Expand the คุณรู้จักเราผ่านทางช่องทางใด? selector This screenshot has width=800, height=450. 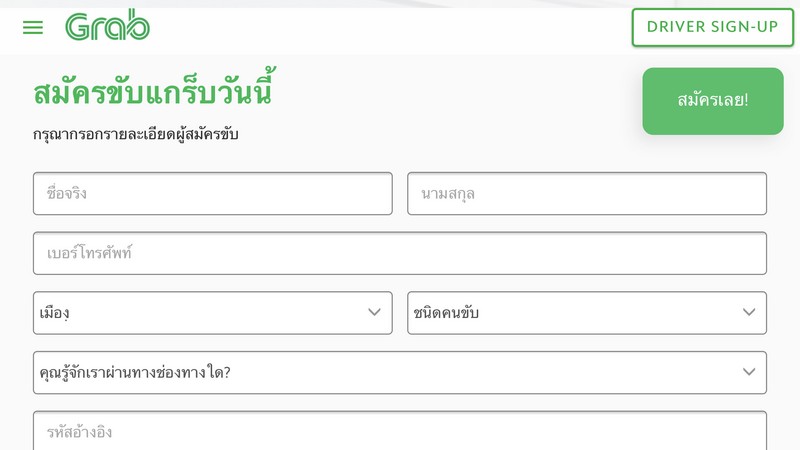click(x=390, y=372)
